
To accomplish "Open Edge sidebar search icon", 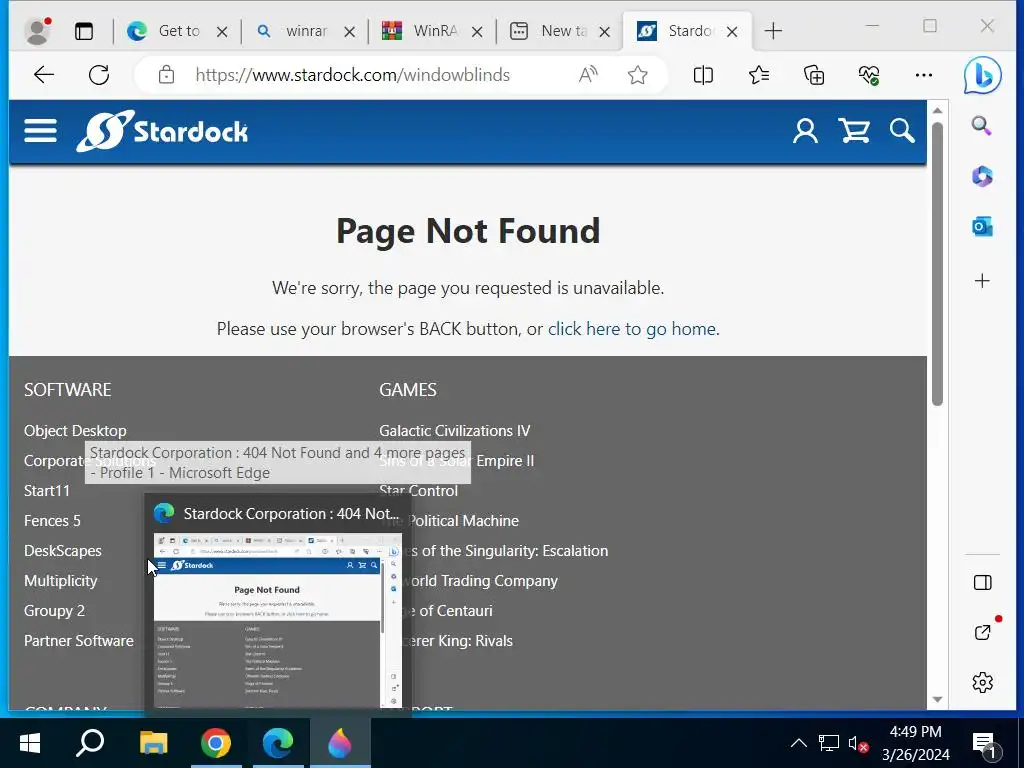I will tap(982, 125).
